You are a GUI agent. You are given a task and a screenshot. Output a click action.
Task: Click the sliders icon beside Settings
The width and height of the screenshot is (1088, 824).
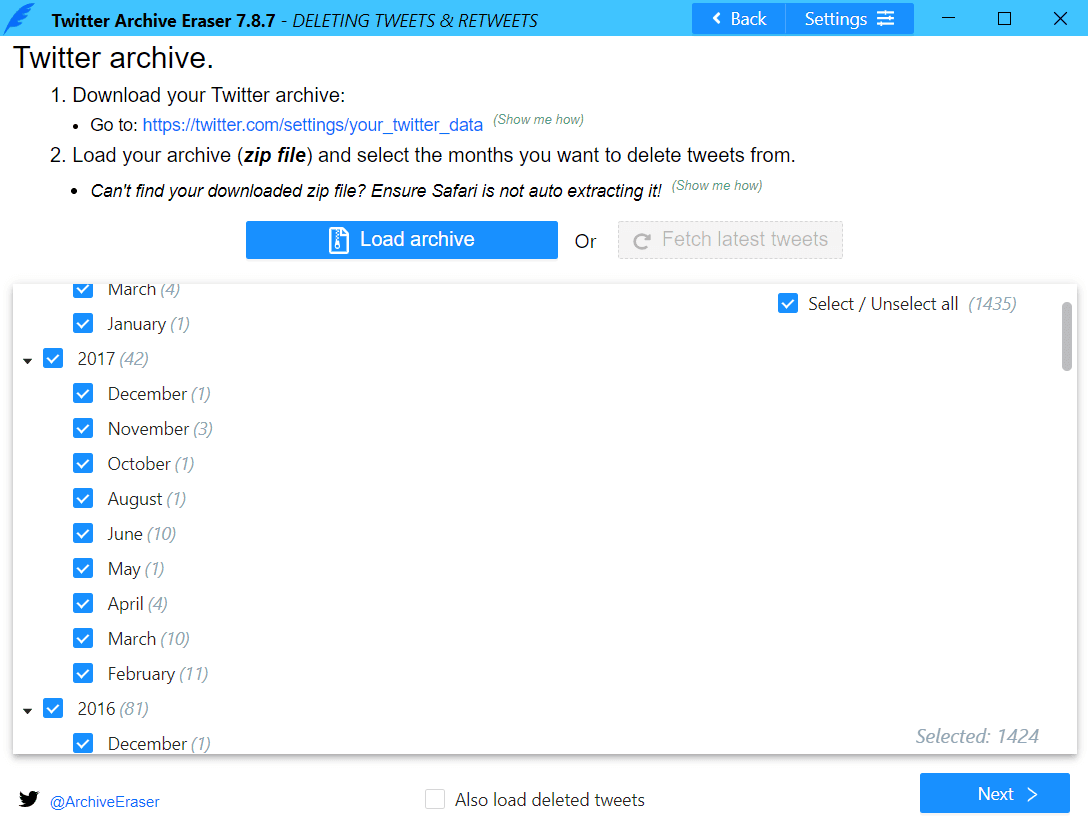(x=886, y=19)
